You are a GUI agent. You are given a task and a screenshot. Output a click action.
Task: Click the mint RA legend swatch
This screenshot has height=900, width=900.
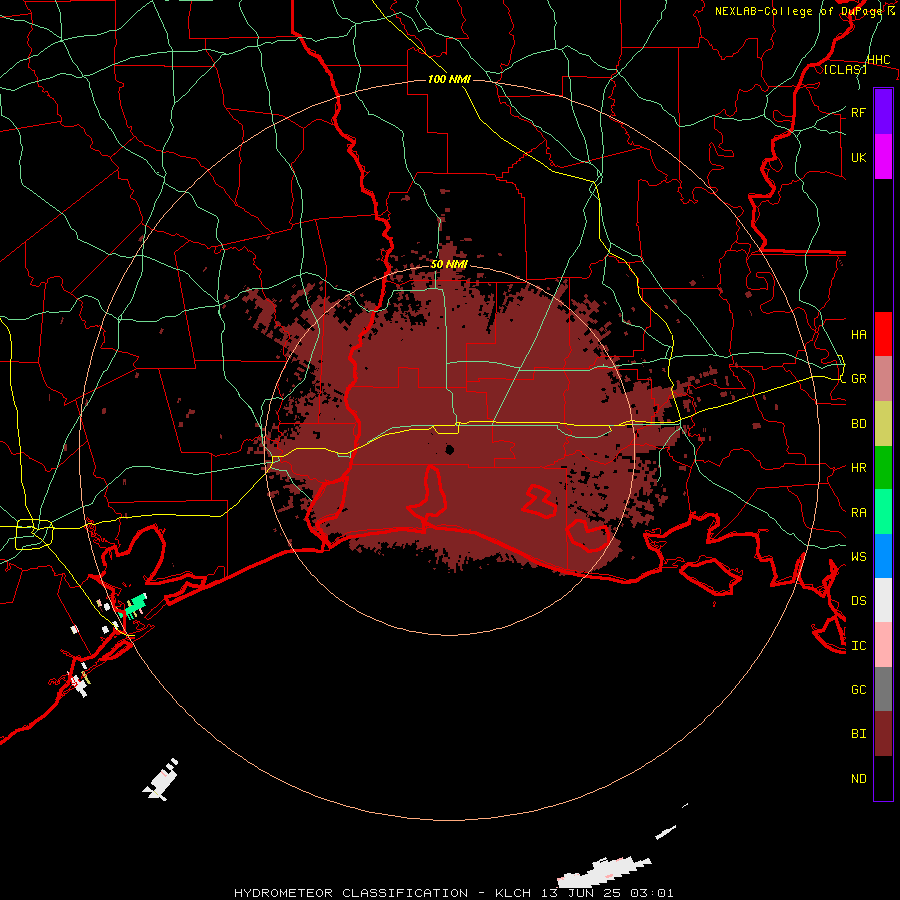click(883, 512)
